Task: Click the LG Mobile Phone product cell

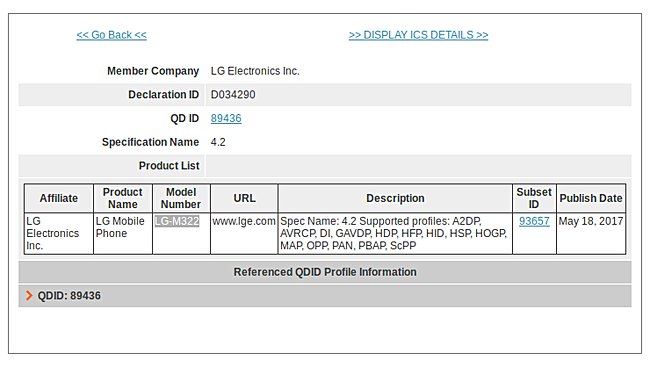Action: click(123, 233)
